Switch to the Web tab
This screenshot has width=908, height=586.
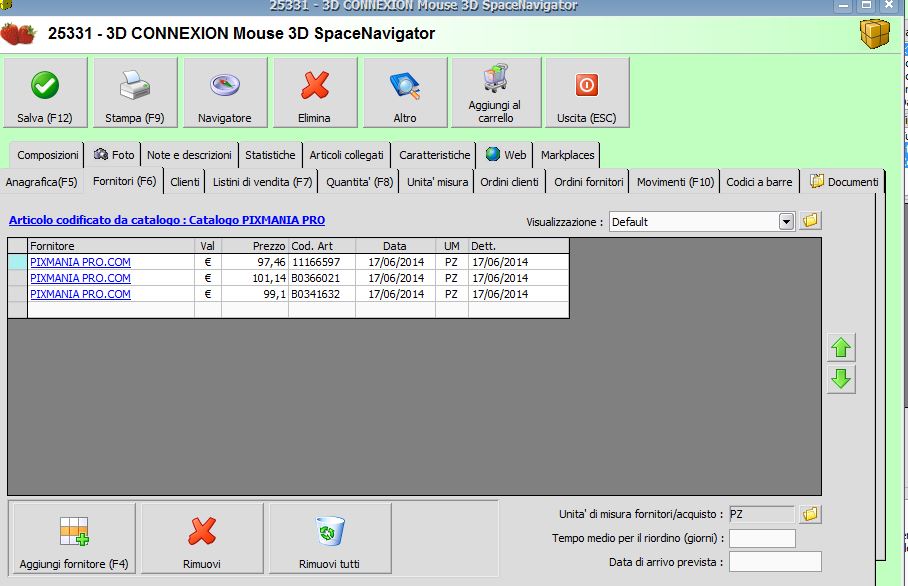click(506, 155)
